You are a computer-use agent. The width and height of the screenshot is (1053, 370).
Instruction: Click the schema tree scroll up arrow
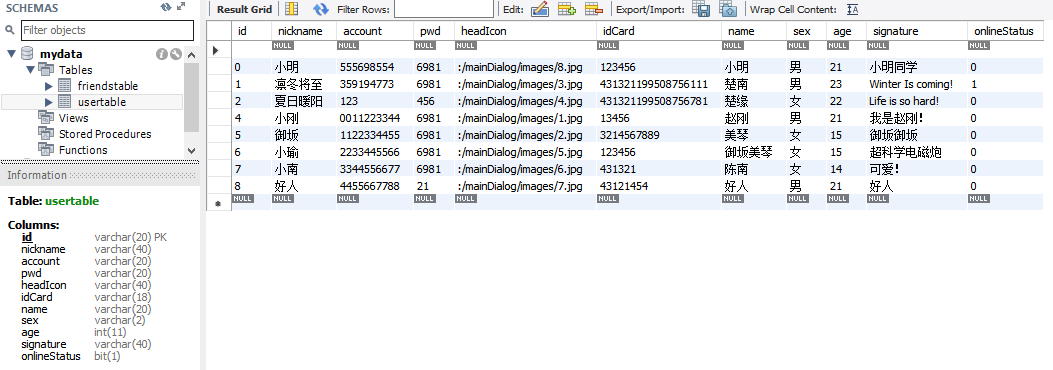[x=191, y=54]
